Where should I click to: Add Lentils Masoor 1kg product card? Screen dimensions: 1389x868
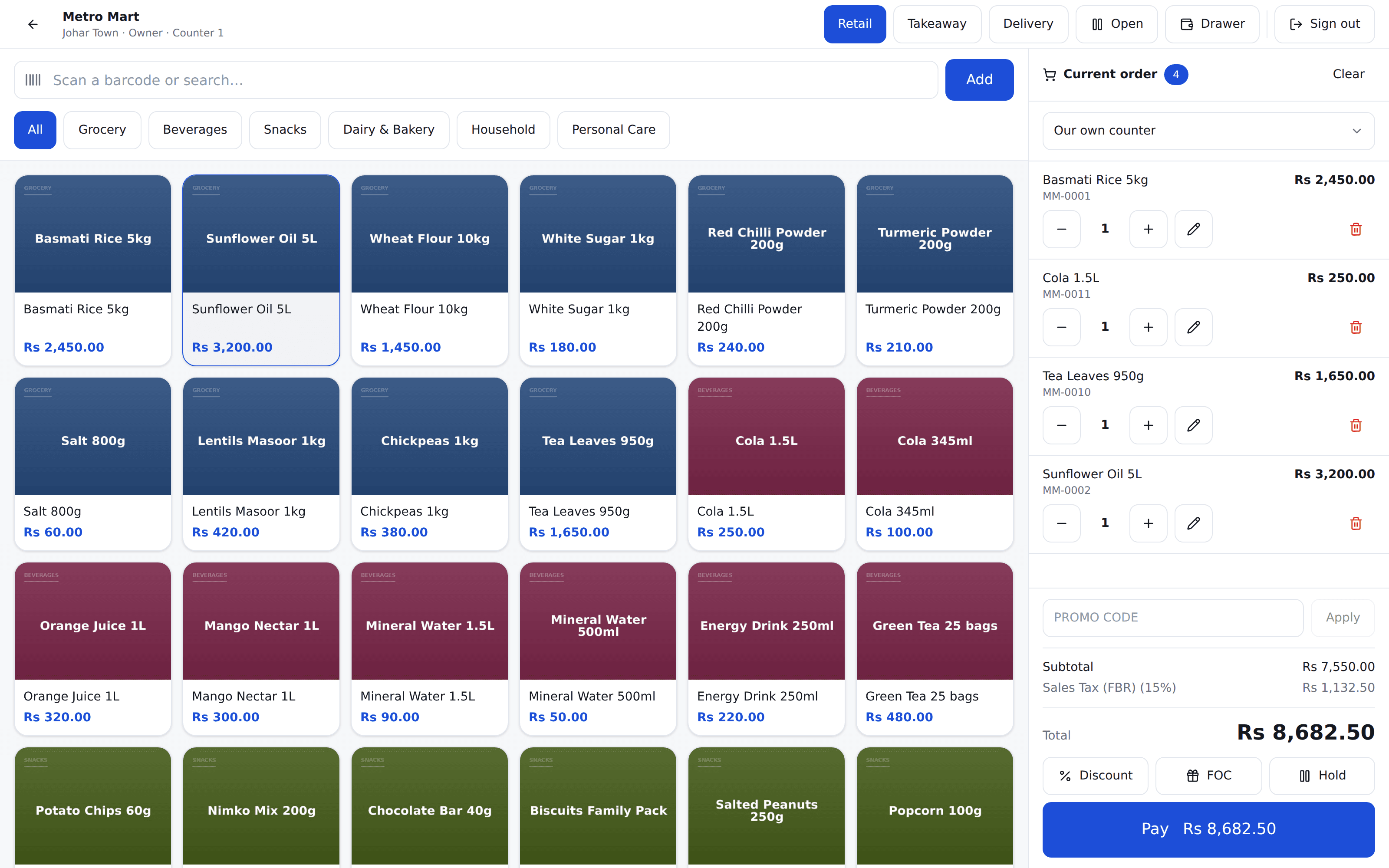261,464
